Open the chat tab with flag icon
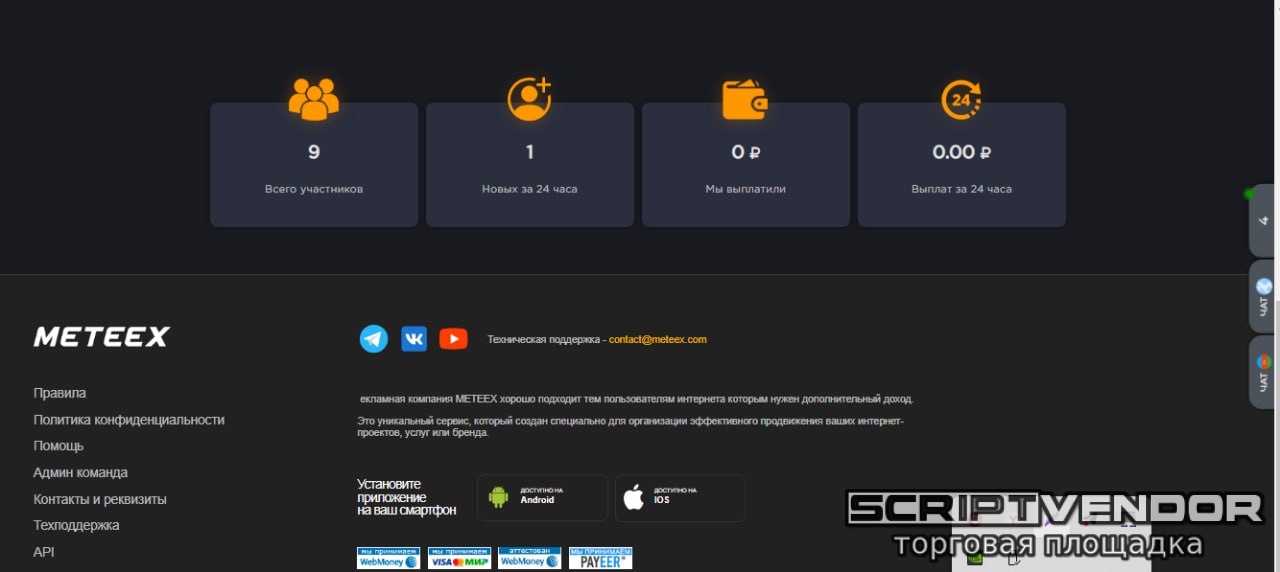The height and width of the screenshot is (572, 1280). point(1262,372)
